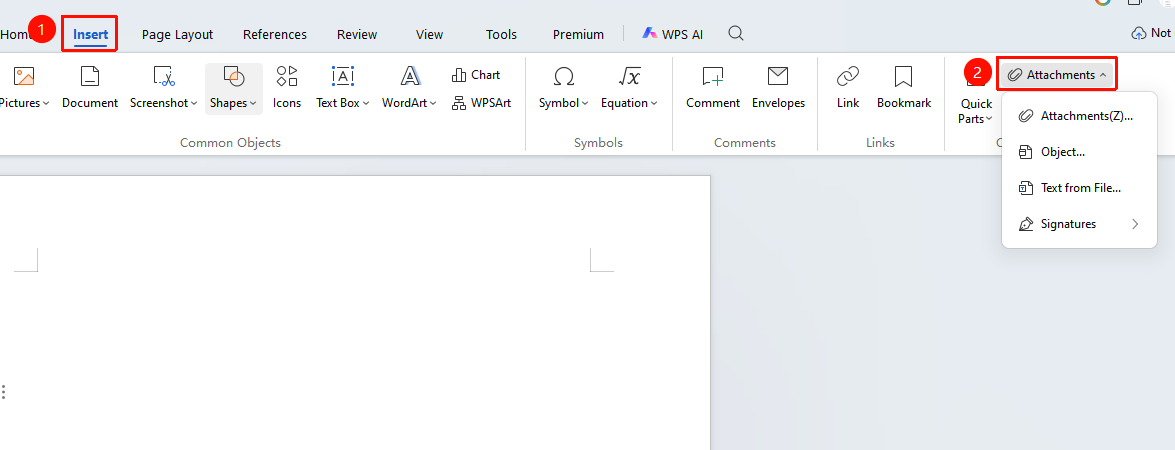
Task: Switch to the Premium tab
Action: [x=579, y=34]
